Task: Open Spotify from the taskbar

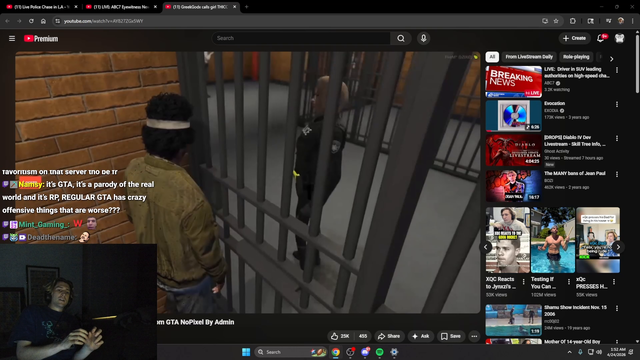Action: [380, 352]
